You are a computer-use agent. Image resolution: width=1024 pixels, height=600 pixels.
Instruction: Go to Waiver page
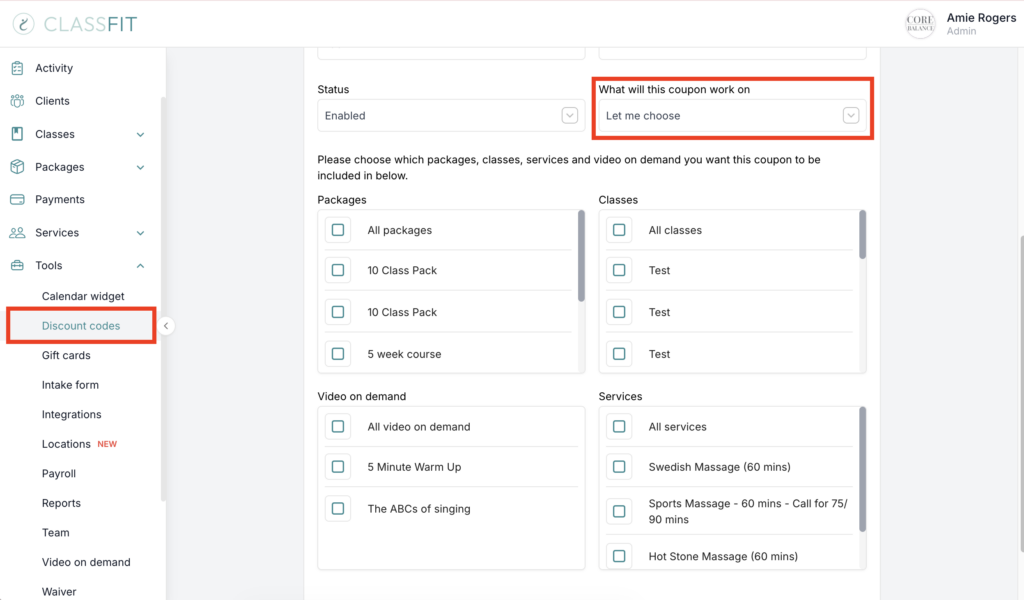(59, 592)
